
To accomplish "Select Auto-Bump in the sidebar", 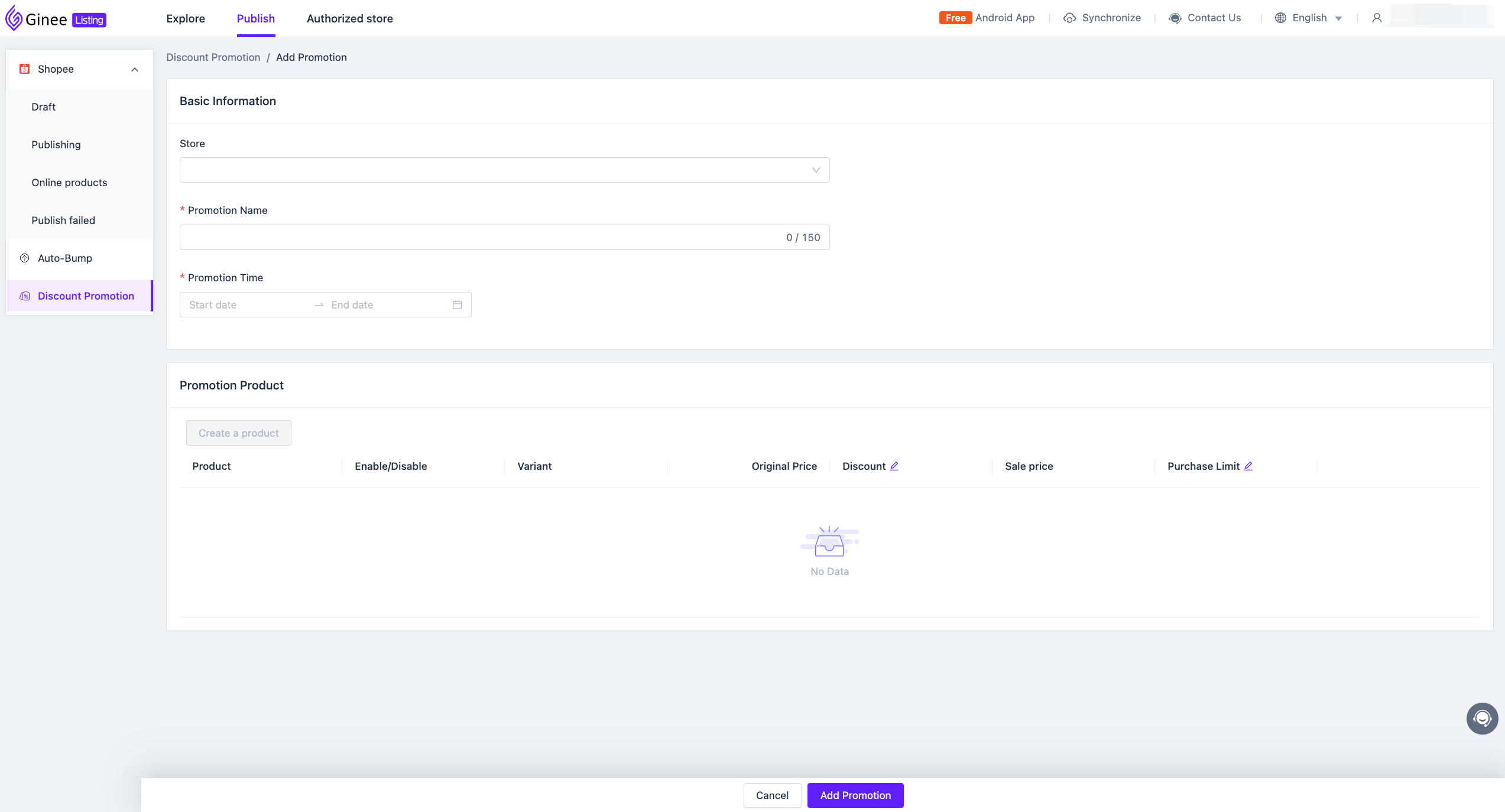I will click(x=79, y=258).
